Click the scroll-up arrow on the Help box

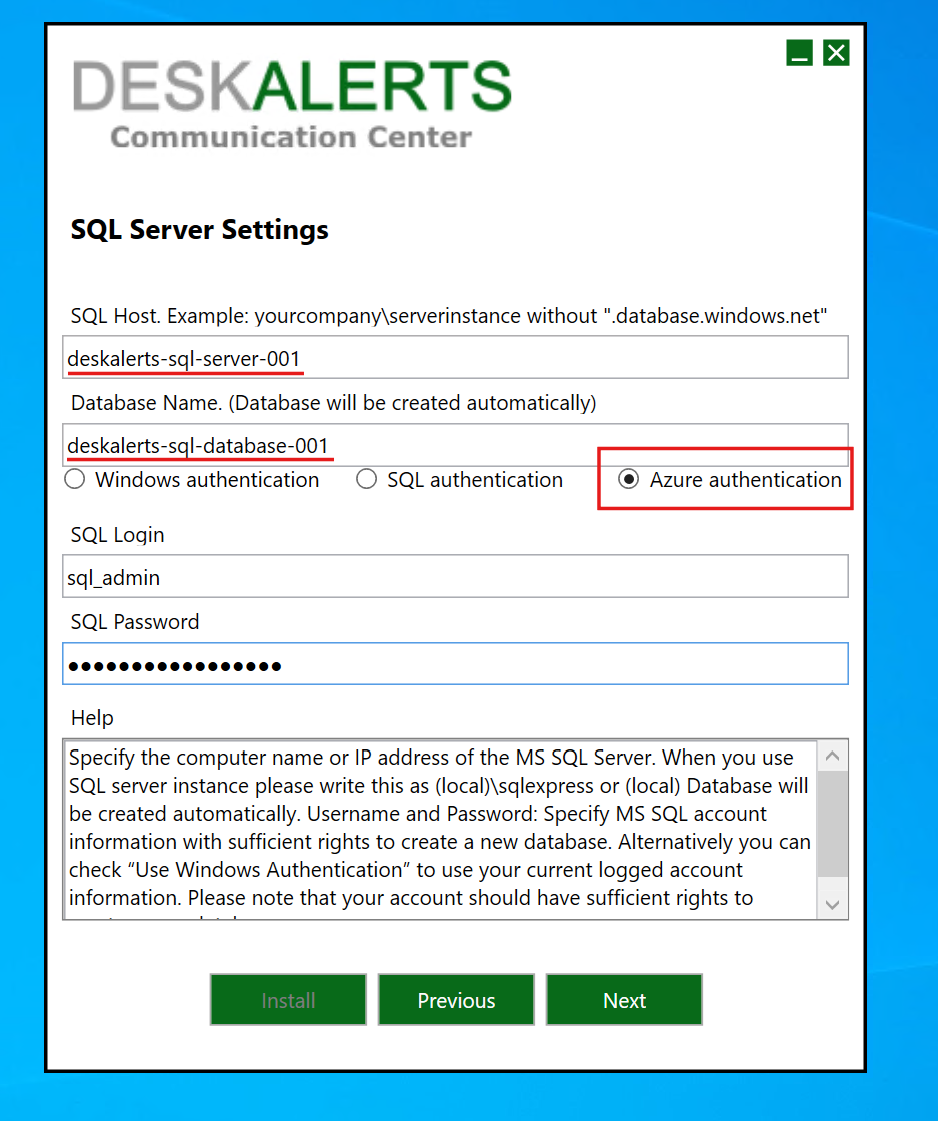pos(832,755)
